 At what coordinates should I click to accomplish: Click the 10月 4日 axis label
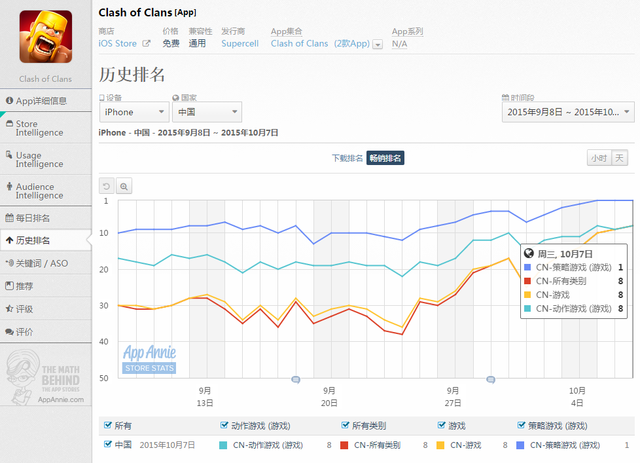[577, 397]
